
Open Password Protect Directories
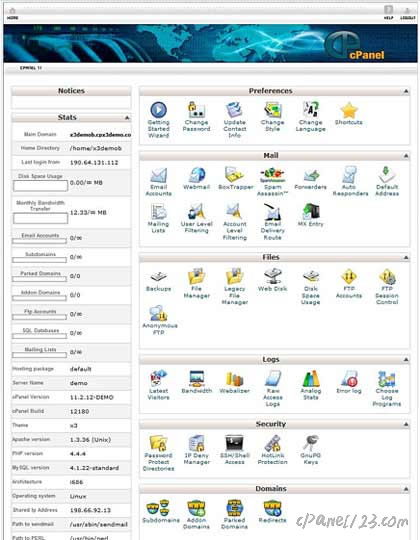pos(158,453)
